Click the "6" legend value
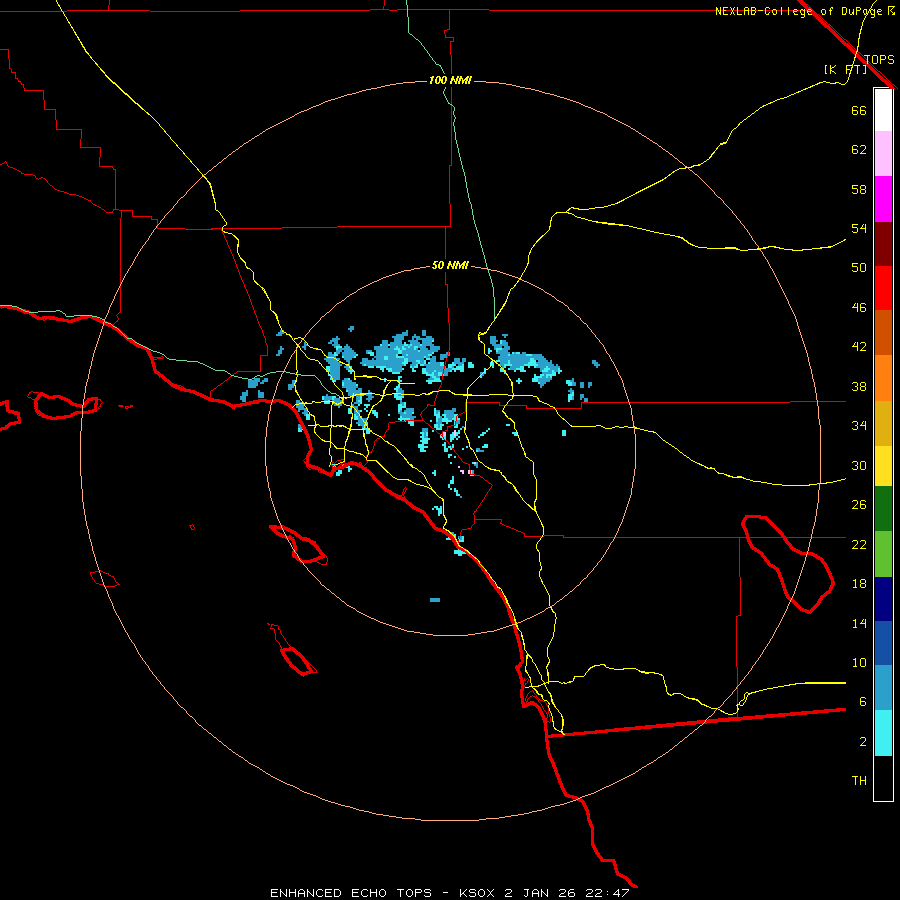Image resolution: width=900 pixels, height=900 pixels. pyautogui.click(x=863, y=702)
